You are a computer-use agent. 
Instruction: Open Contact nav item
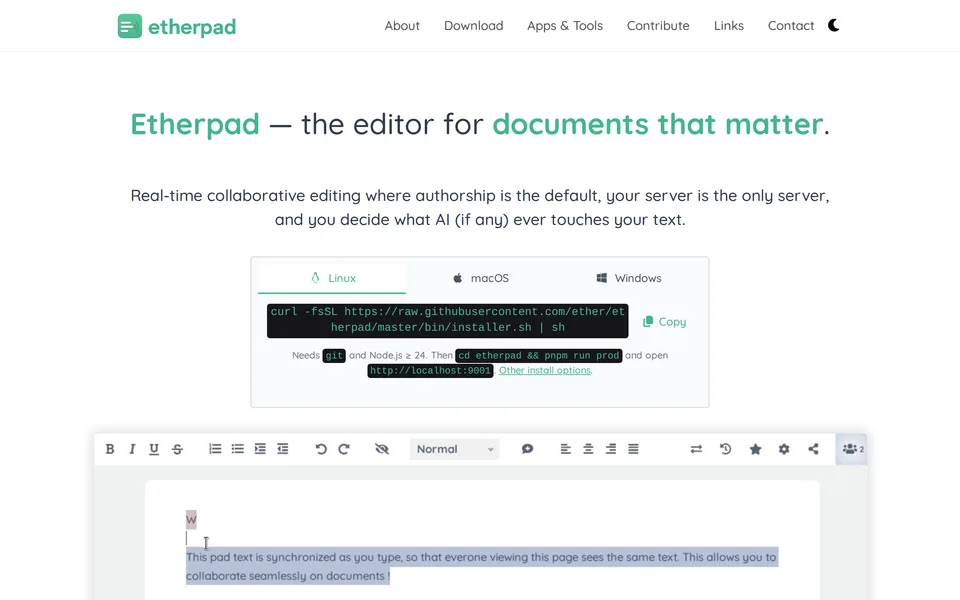click(x=790, y=26)
